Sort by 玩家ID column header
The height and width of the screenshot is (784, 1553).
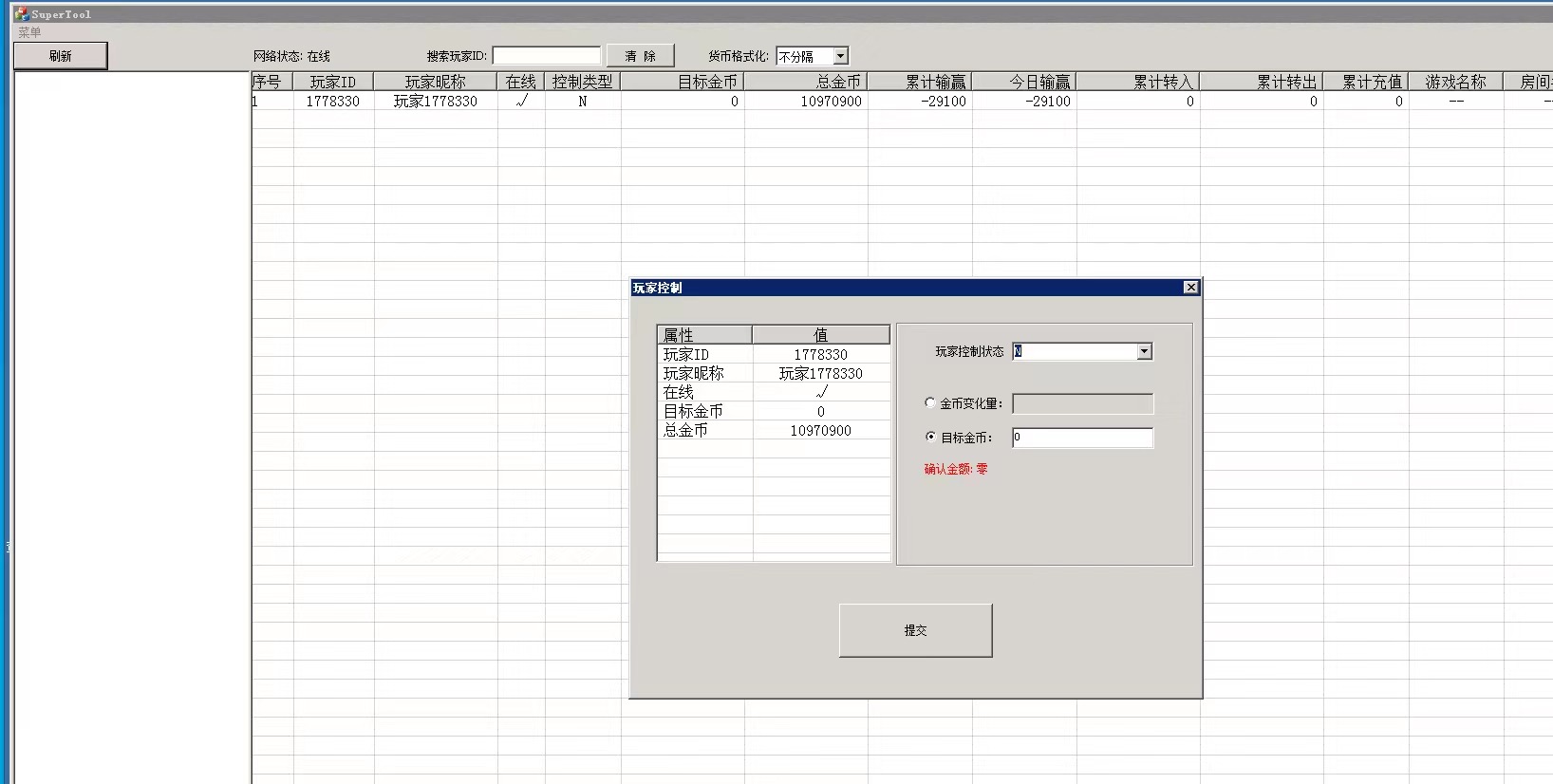pos(332,83)
